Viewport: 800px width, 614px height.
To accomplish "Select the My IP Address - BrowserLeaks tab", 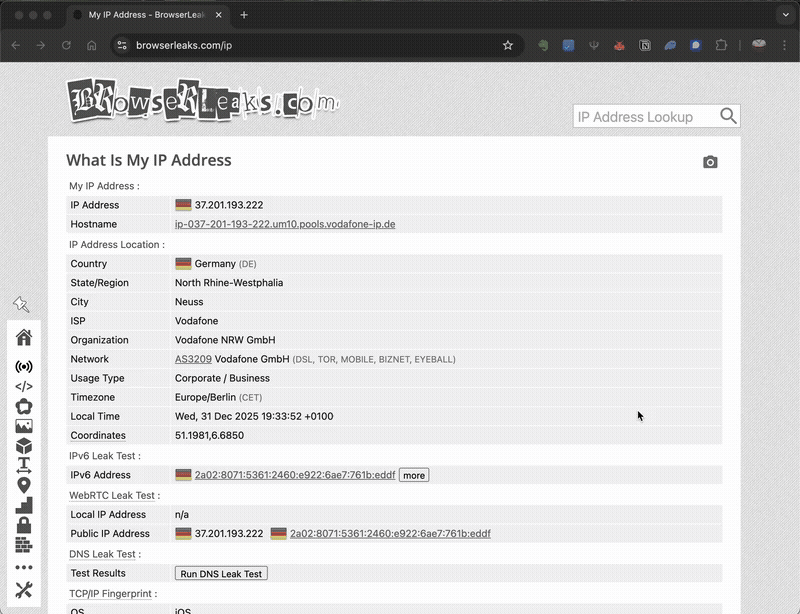I will pyautogui.click(x=147, y=15).
